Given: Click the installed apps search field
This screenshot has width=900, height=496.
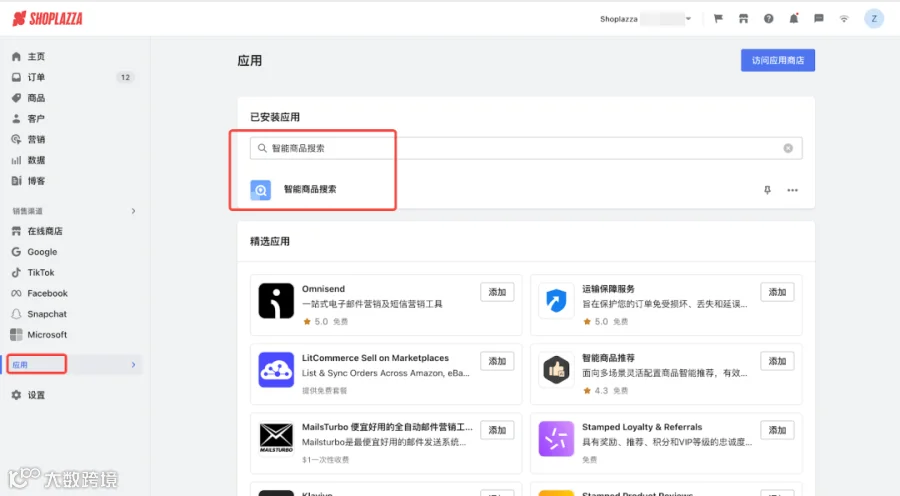Looking at the screenshot, I should pyautogui.click(x=526, y=148).
